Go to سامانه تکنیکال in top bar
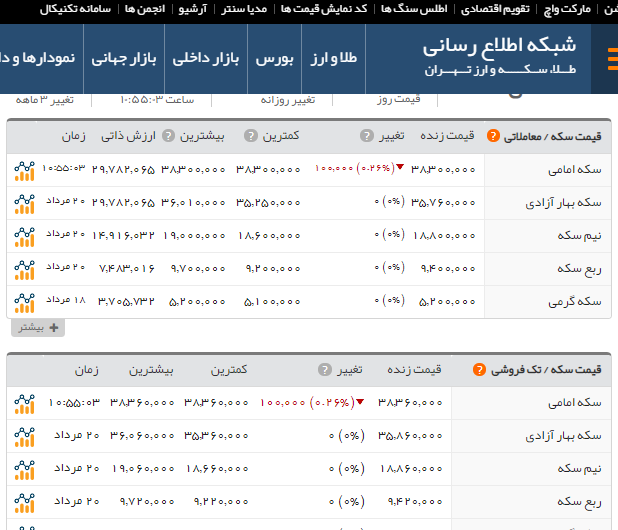This screenshot has height=530, width=618. pos(78,9)
